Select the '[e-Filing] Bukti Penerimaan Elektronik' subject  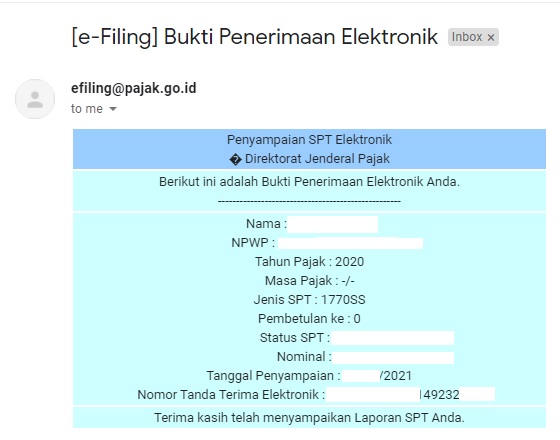pos(254,37)
